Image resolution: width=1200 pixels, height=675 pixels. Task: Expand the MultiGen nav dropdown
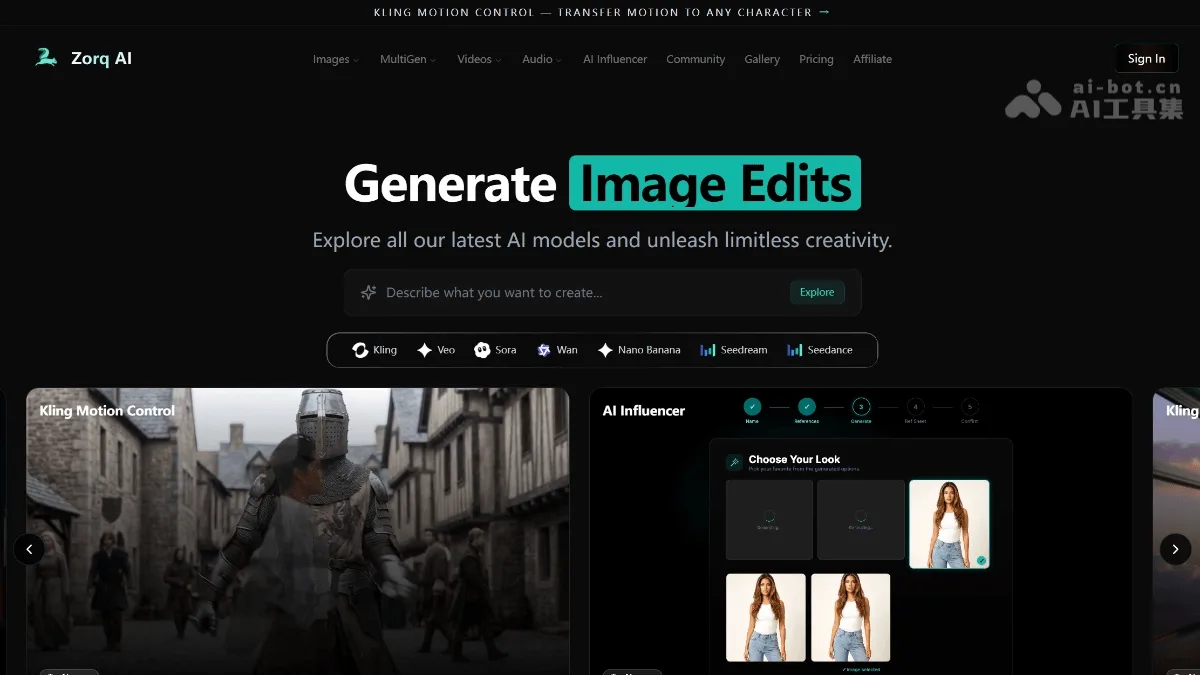[409, 59]
